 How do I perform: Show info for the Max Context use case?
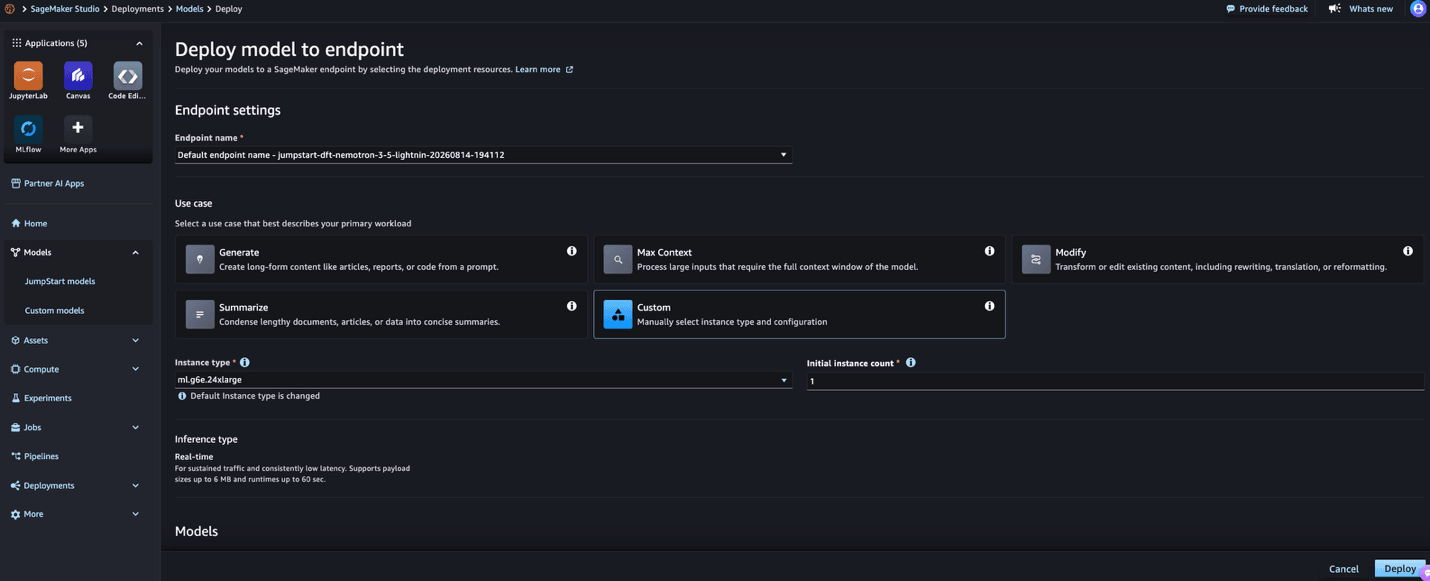click(x=990, y=251)
